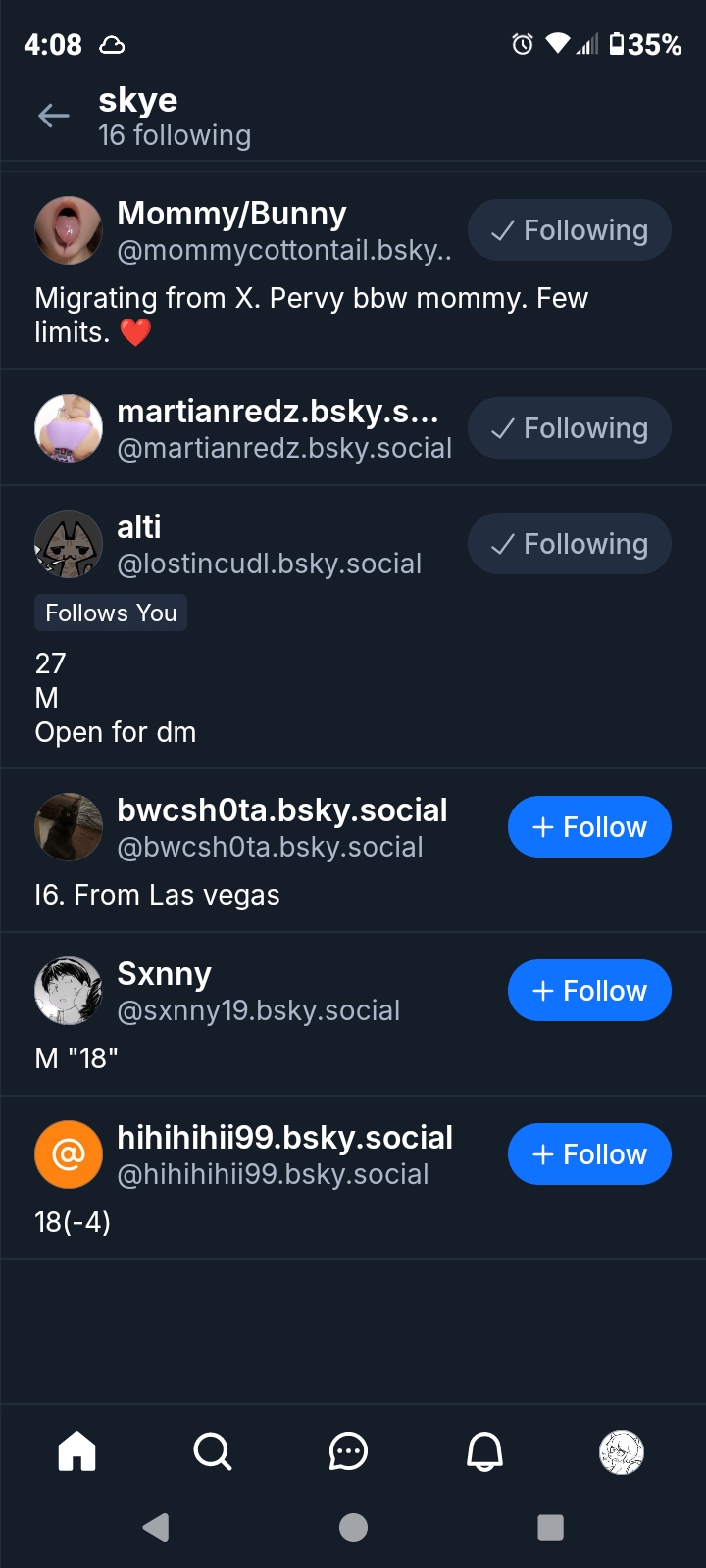Image resolution: width=706 pixels, height=1568 pixels.
Task: Tap Android back navigation triangle
Action: tap(156, 1527)
